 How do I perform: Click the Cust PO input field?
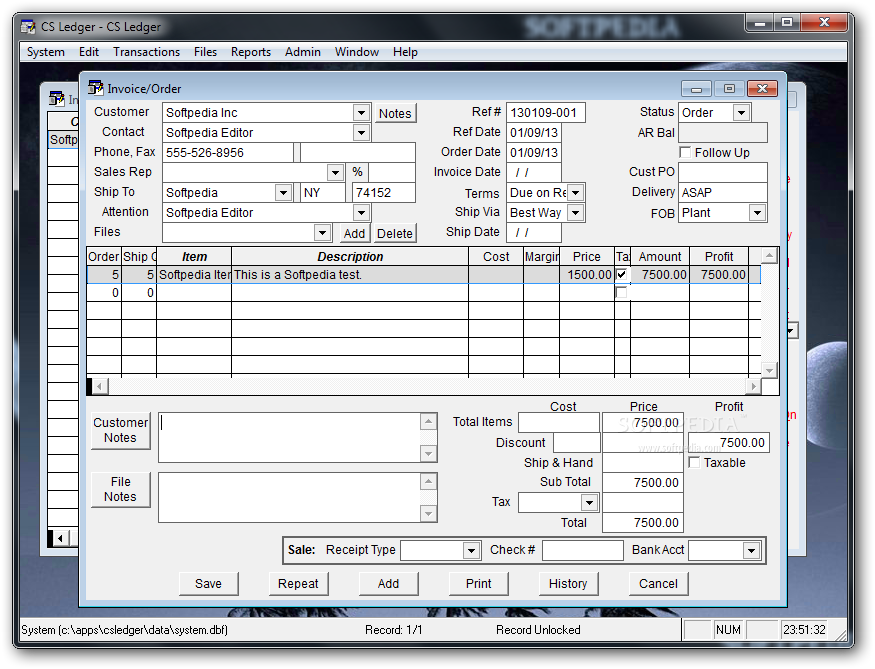pyautogui.click(x=723, y=172)
